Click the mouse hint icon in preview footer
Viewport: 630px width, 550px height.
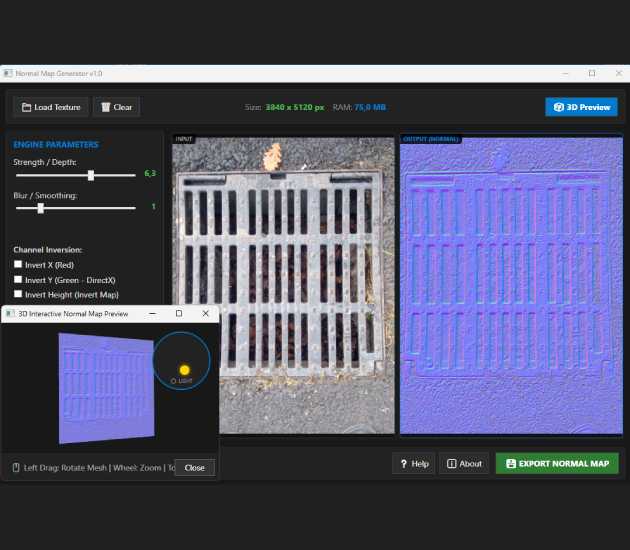click(16, 468)
